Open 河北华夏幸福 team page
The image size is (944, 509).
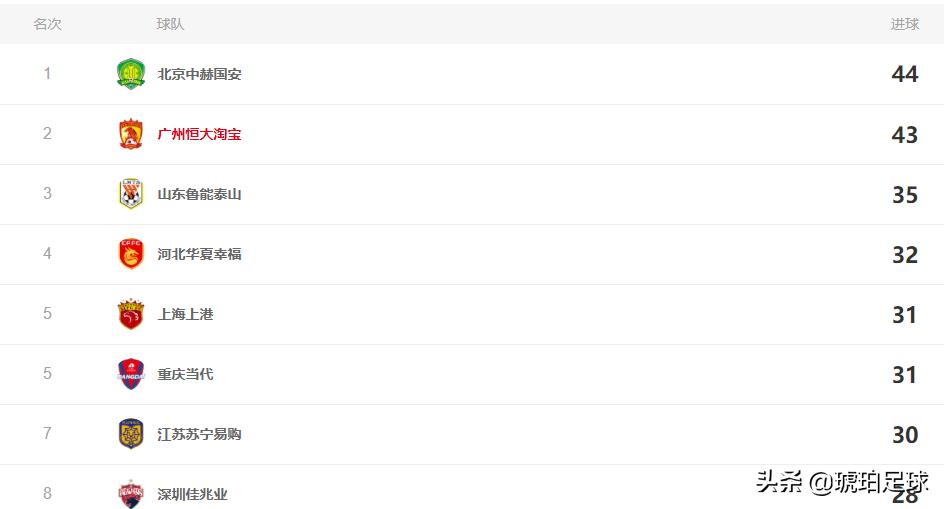[199, 254]
